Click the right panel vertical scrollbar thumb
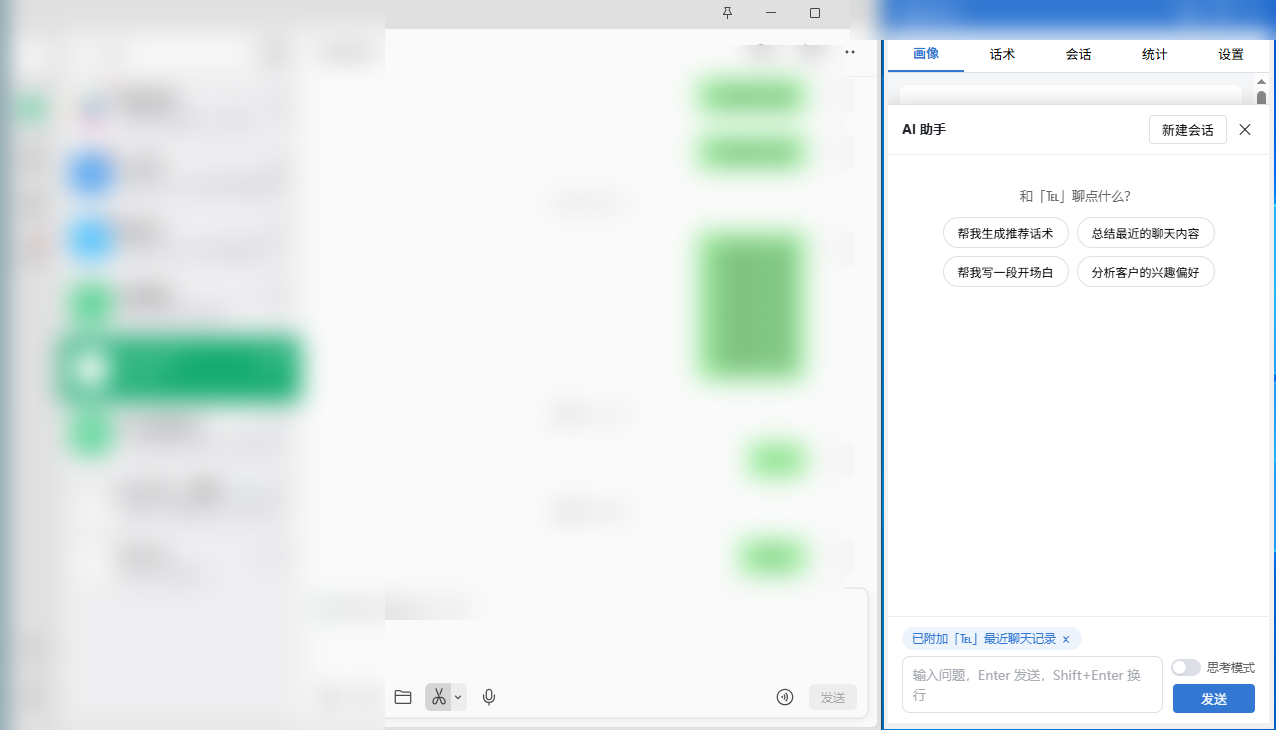This screenshot has height=730, width=1276. coord(1261,98)
